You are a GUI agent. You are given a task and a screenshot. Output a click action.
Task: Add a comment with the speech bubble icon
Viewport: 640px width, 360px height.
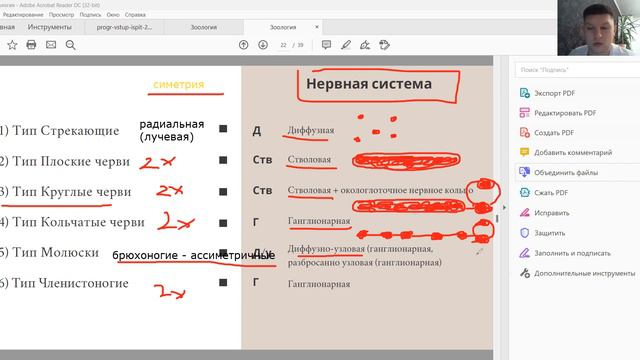click(326, 45)
